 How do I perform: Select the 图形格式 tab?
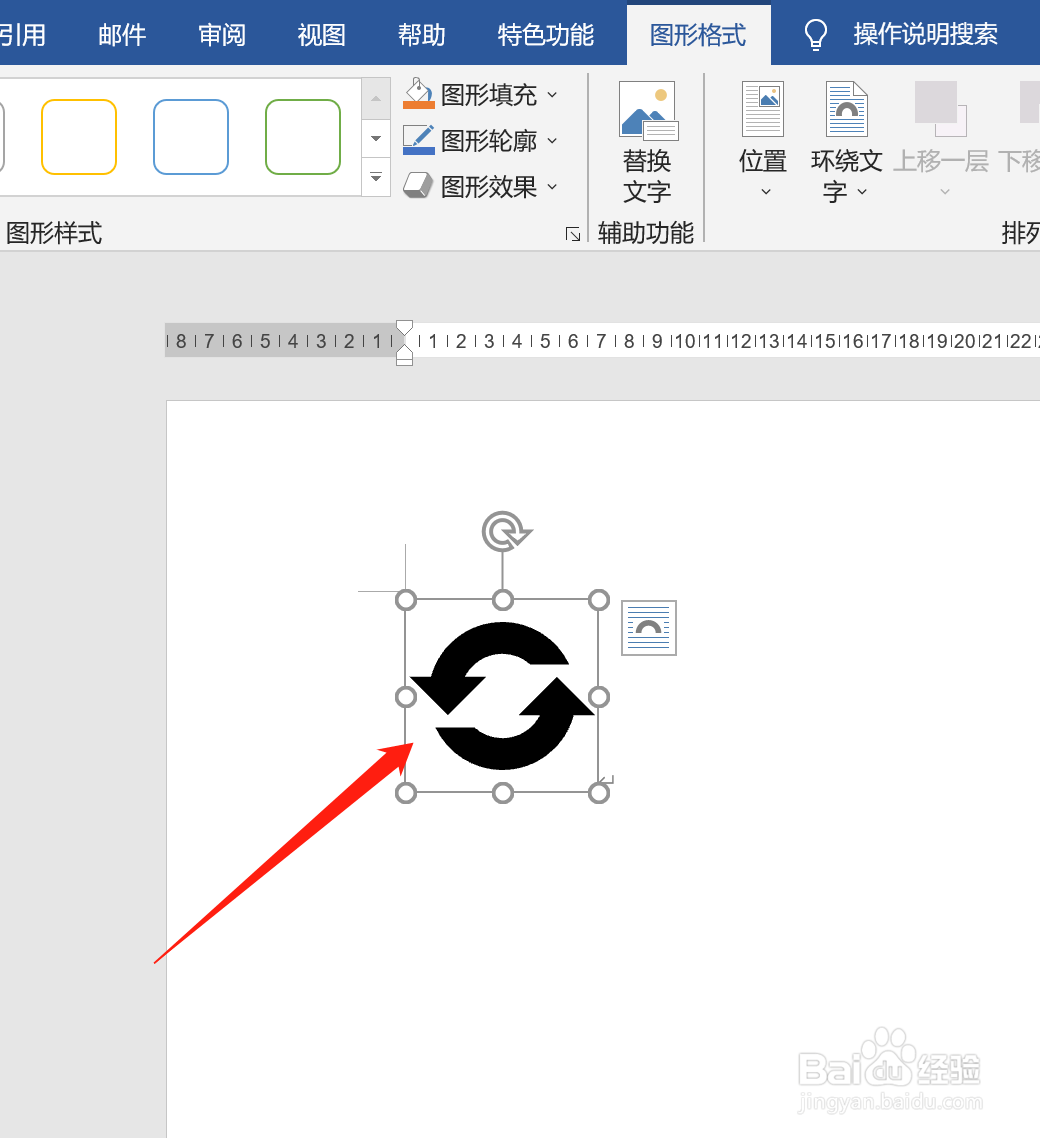[x=697, y=34]
